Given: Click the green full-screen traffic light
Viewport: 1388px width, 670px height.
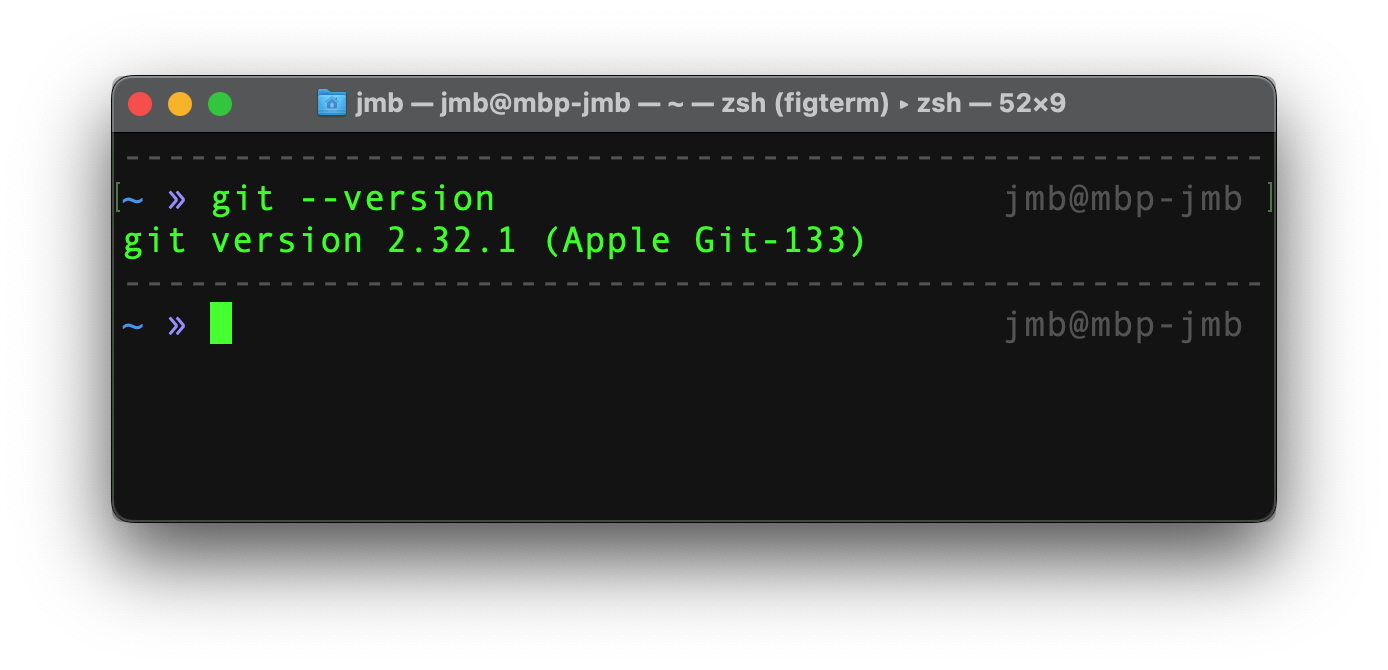Looking at the screenshot, I should point(220,103).
